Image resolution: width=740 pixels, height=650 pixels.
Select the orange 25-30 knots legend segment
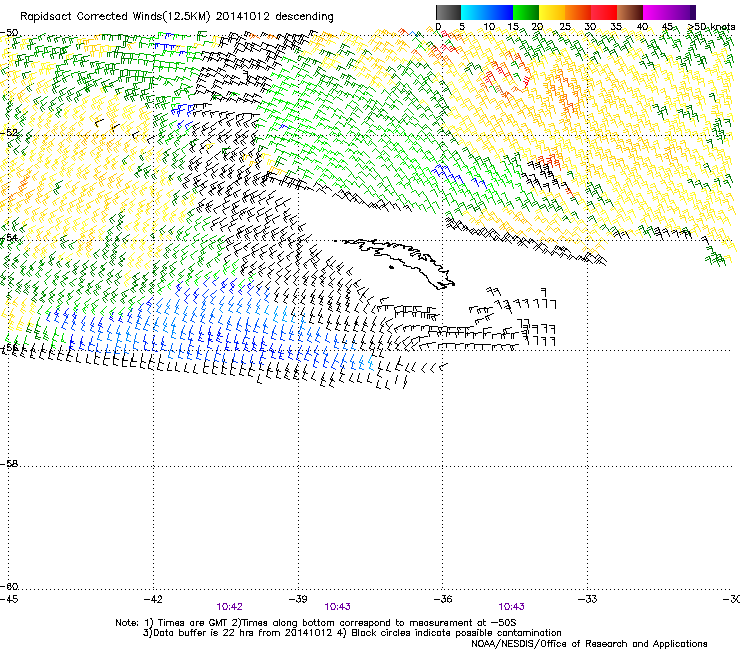[578, 12]
